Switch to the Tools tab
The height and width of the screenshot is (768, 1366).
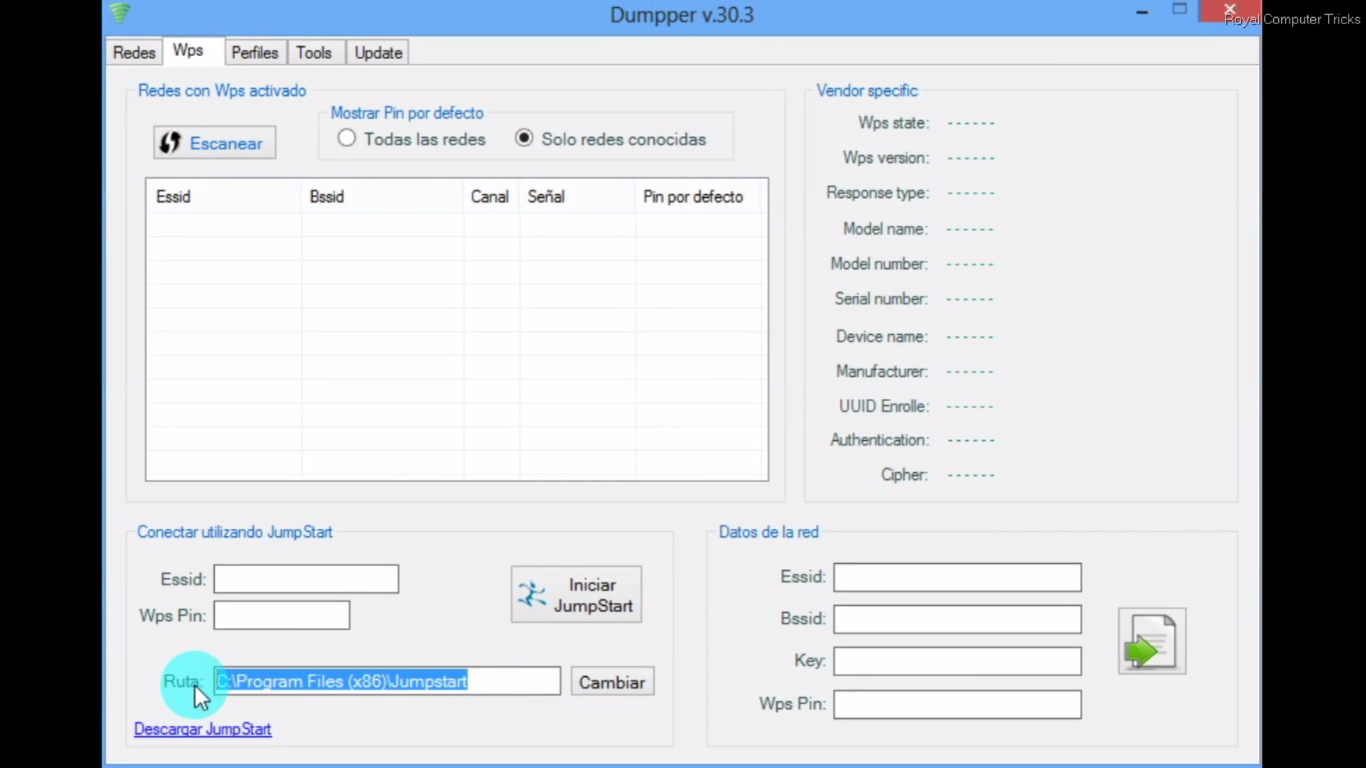(x=314, y=52)
